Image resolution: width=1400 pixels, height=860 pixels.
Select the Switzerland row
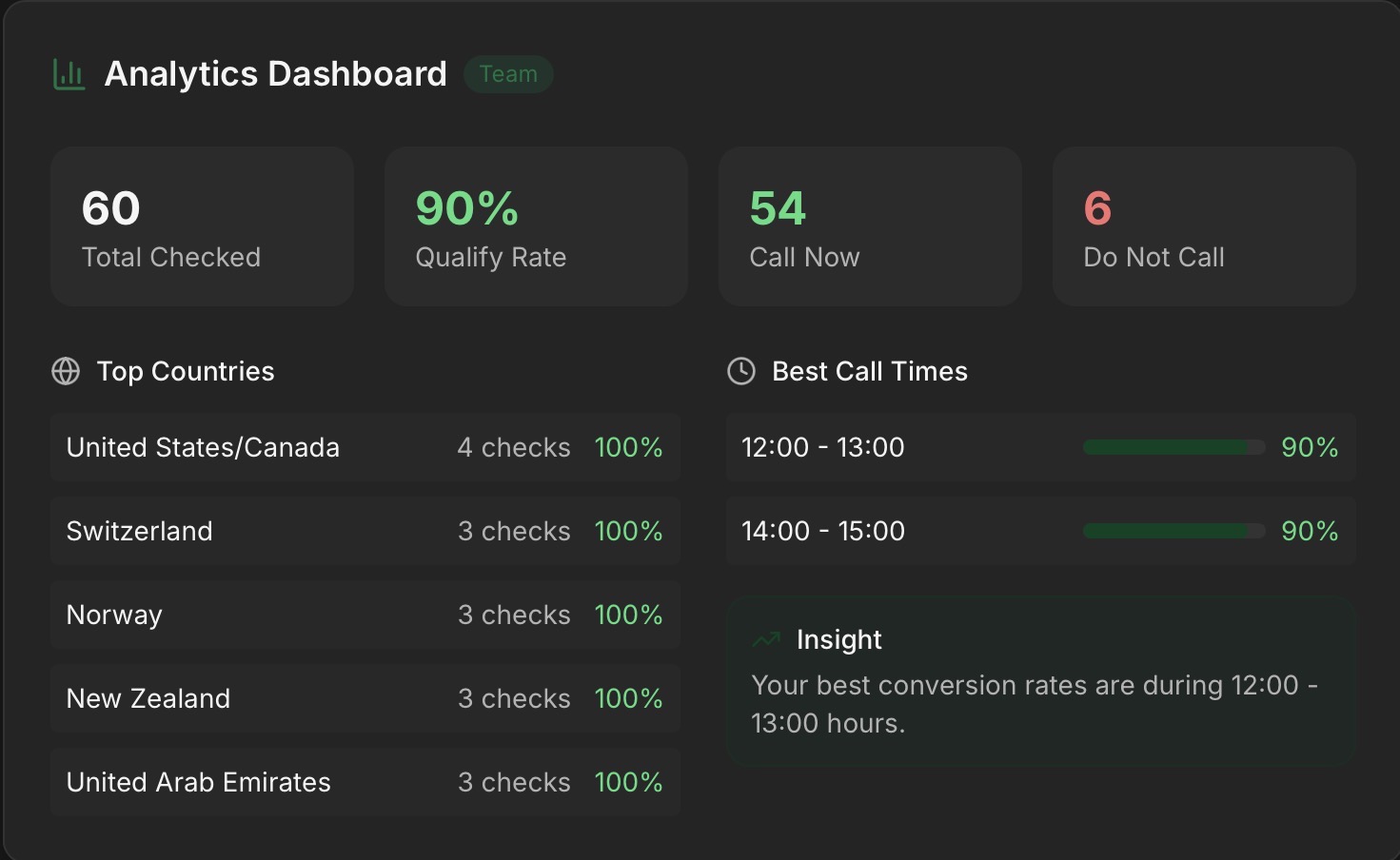(365, 531)
